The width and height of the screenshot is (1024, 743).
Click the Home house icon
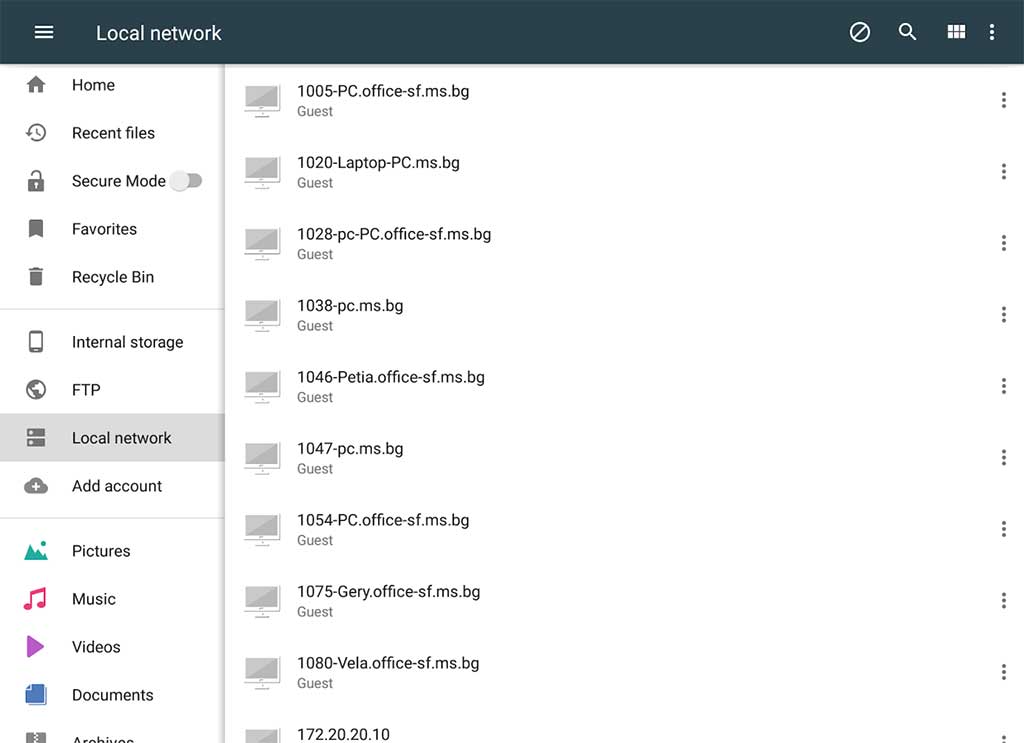click(36, 84)
